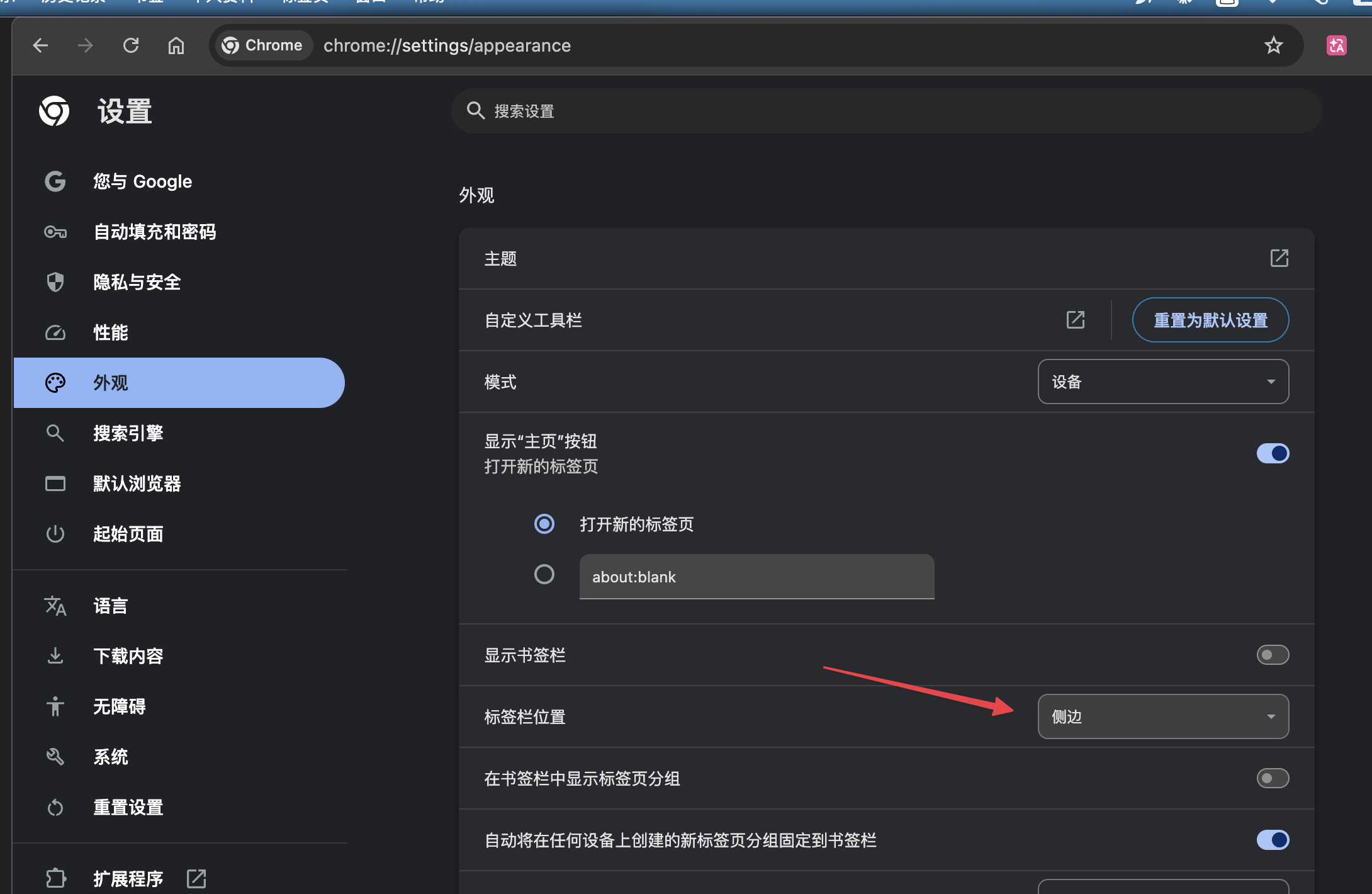Viewport: 1372px width, 894px height.
Task: Open the theme external link icon
Action: (x=1279, y=258)
